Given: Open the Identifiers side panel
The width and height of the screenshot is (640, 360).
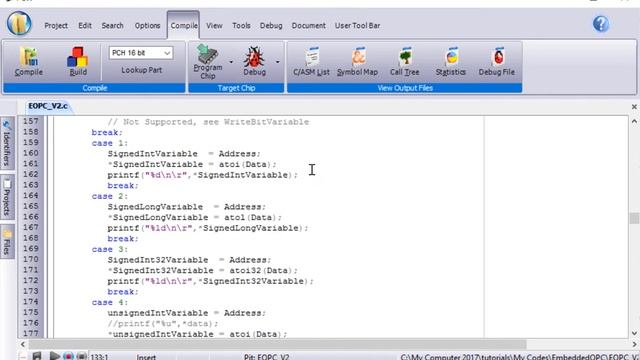Looking at the screenshot, I should point(7,143).
